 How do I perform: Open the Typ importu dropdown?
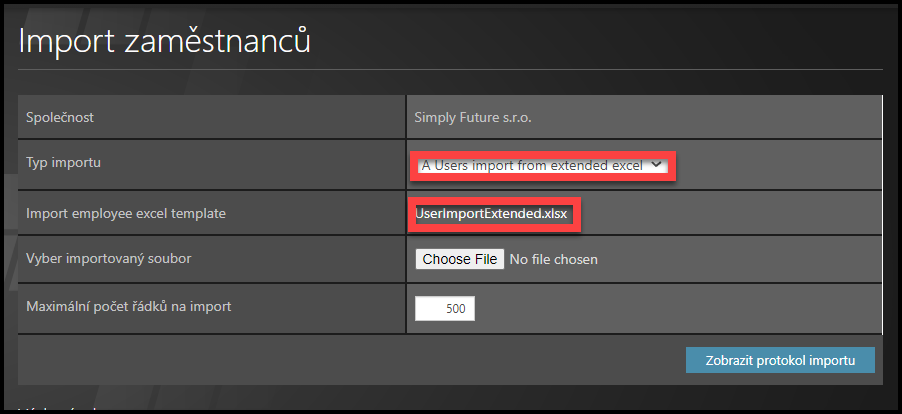(x=541, y=166)
